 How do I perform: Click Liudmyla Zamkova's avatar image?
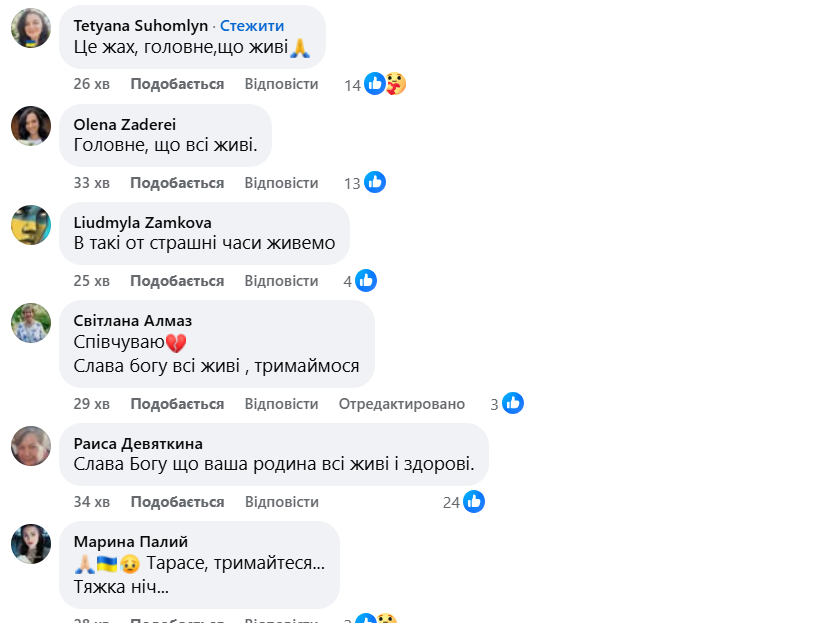click(31, 224)
